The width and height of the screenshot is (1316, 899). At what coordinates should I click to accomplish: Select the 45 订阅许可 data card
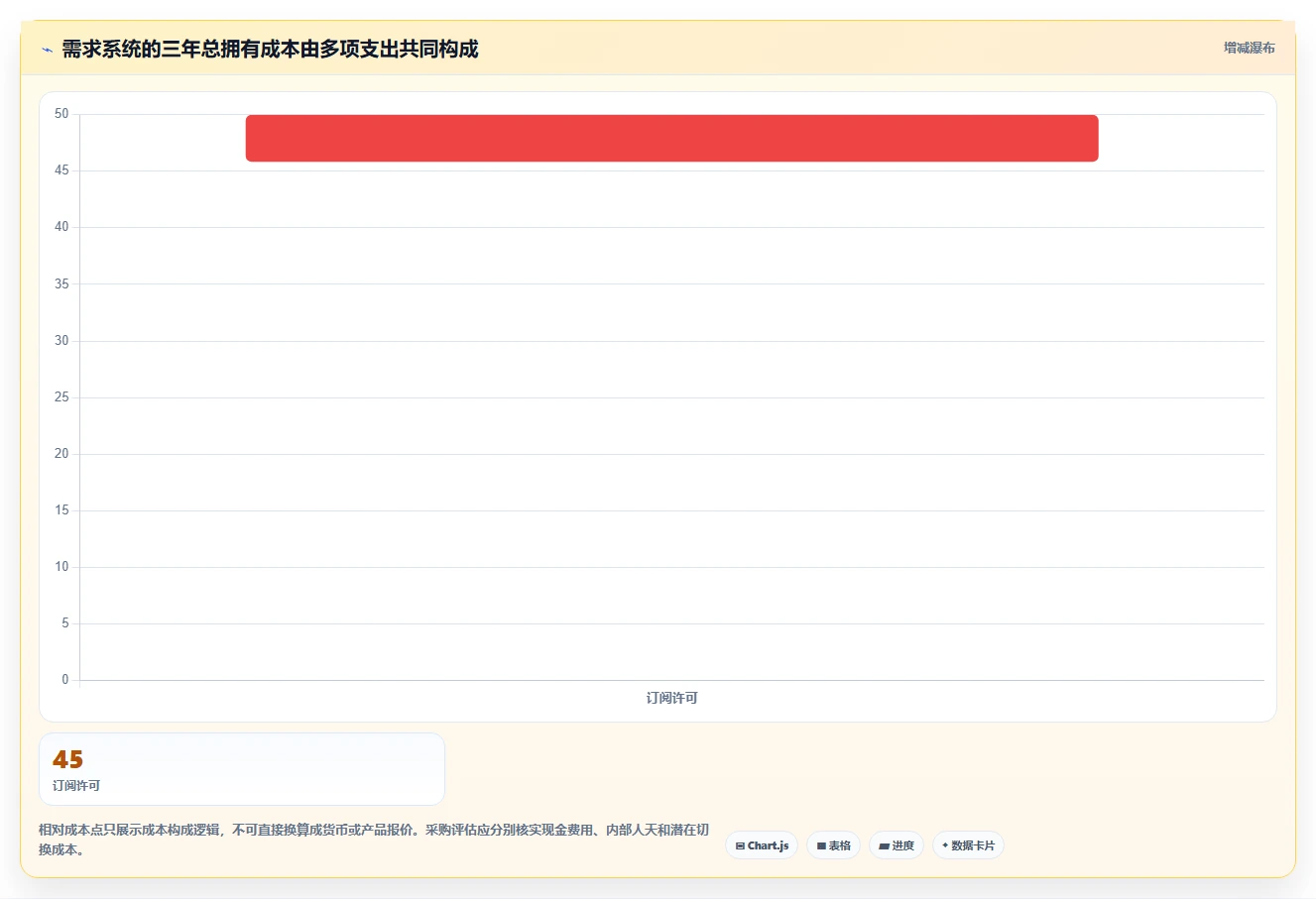[242, 769]
